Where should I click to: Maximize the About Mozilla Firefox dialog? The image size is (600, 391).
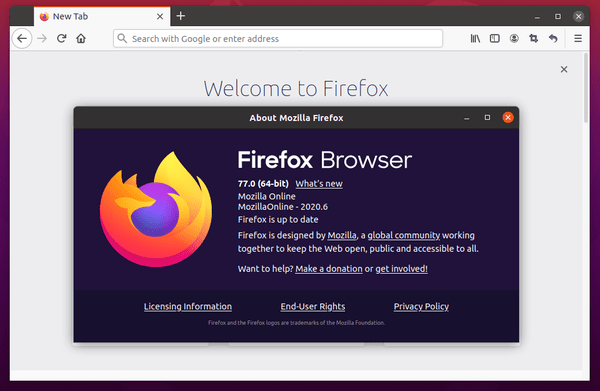(x=487, y=117)
